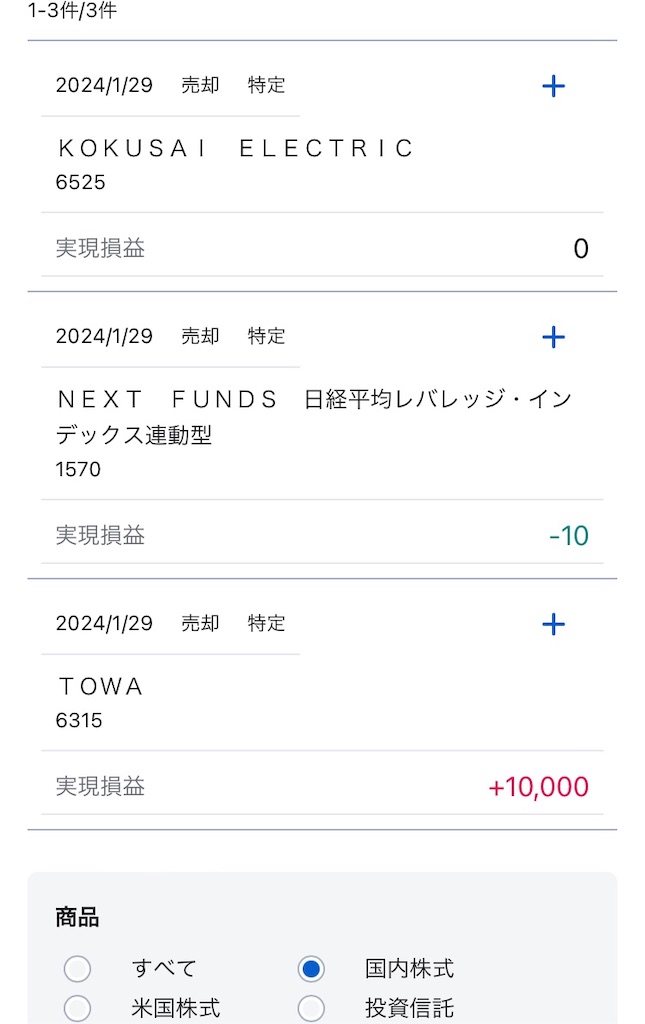Click the +10,000 realized profit value
Image resolution: width=645 pixels, height=1024 pixels.
pos(539,786)
